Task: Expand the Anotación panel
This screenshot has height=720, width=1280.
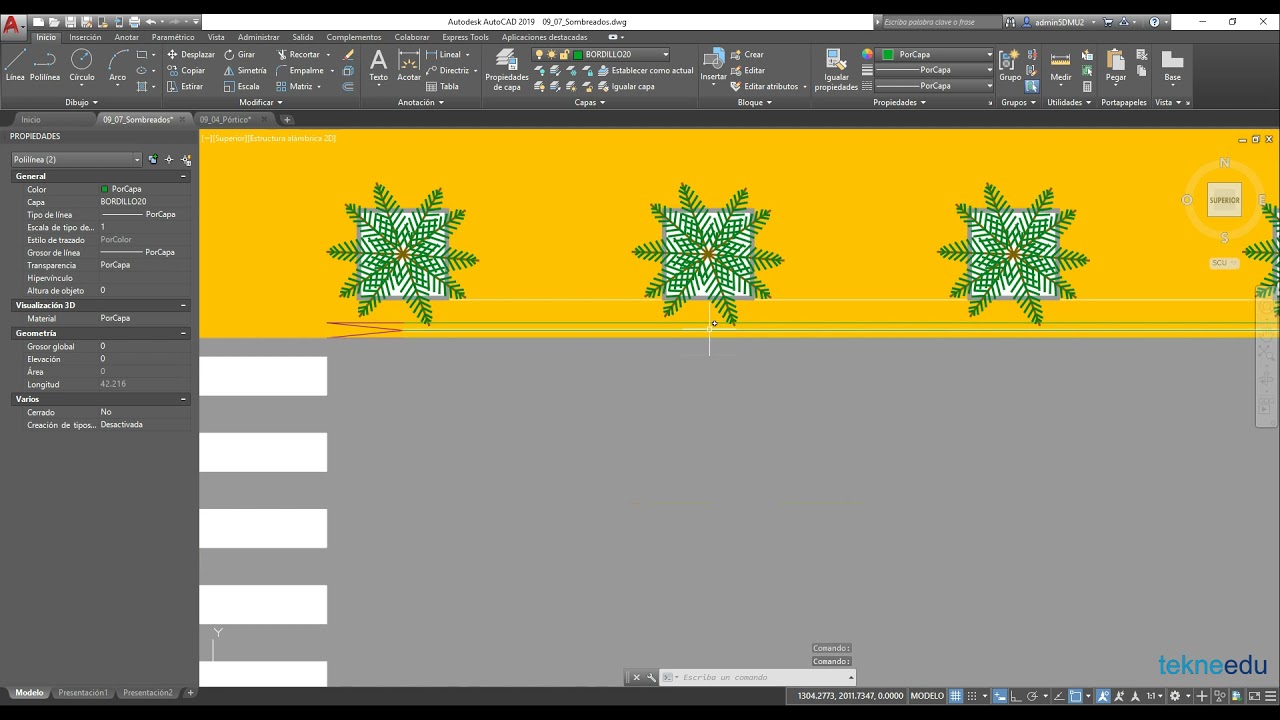Action: (x=420, y=102)
